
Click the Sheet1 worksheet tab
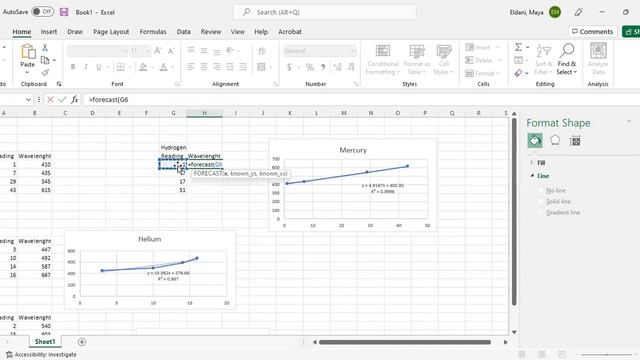click(x=45, y=342)
